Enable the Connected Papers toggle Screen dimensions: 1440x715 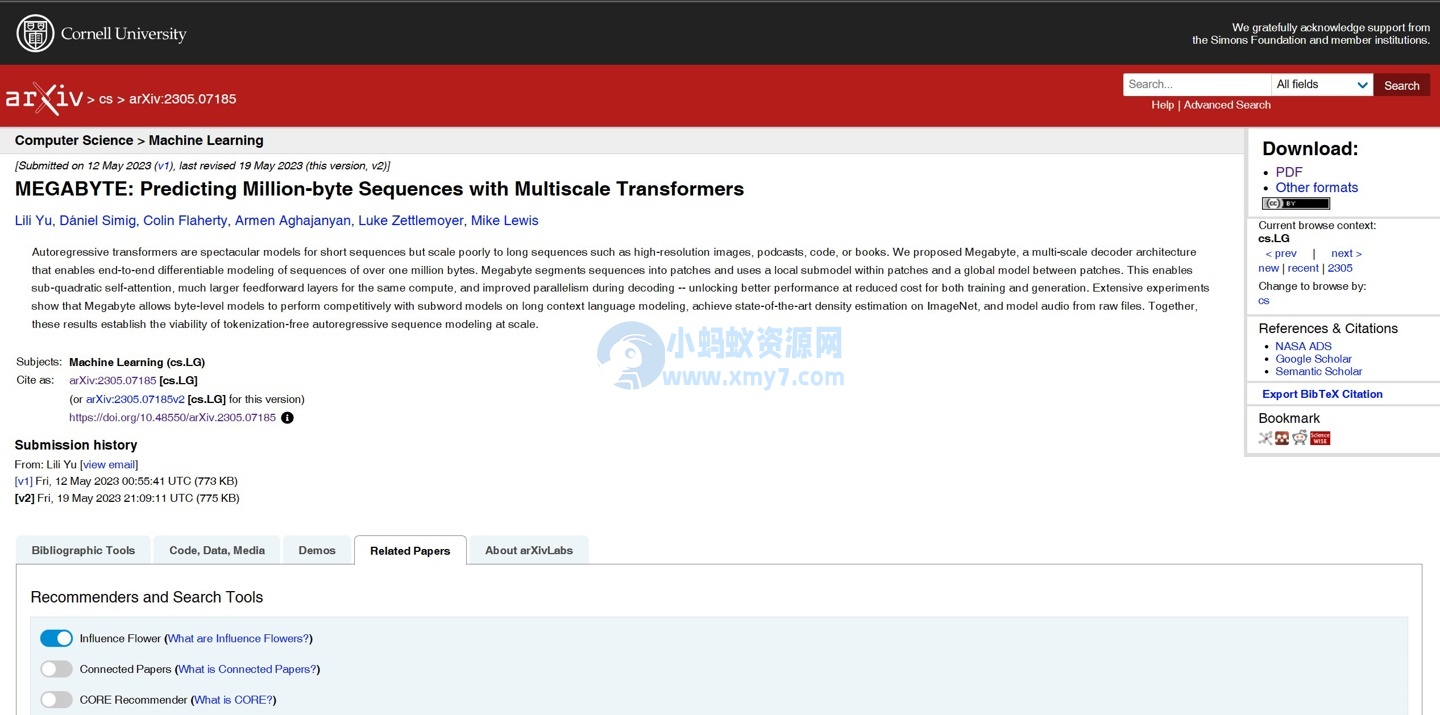click(x=56, y=669)
